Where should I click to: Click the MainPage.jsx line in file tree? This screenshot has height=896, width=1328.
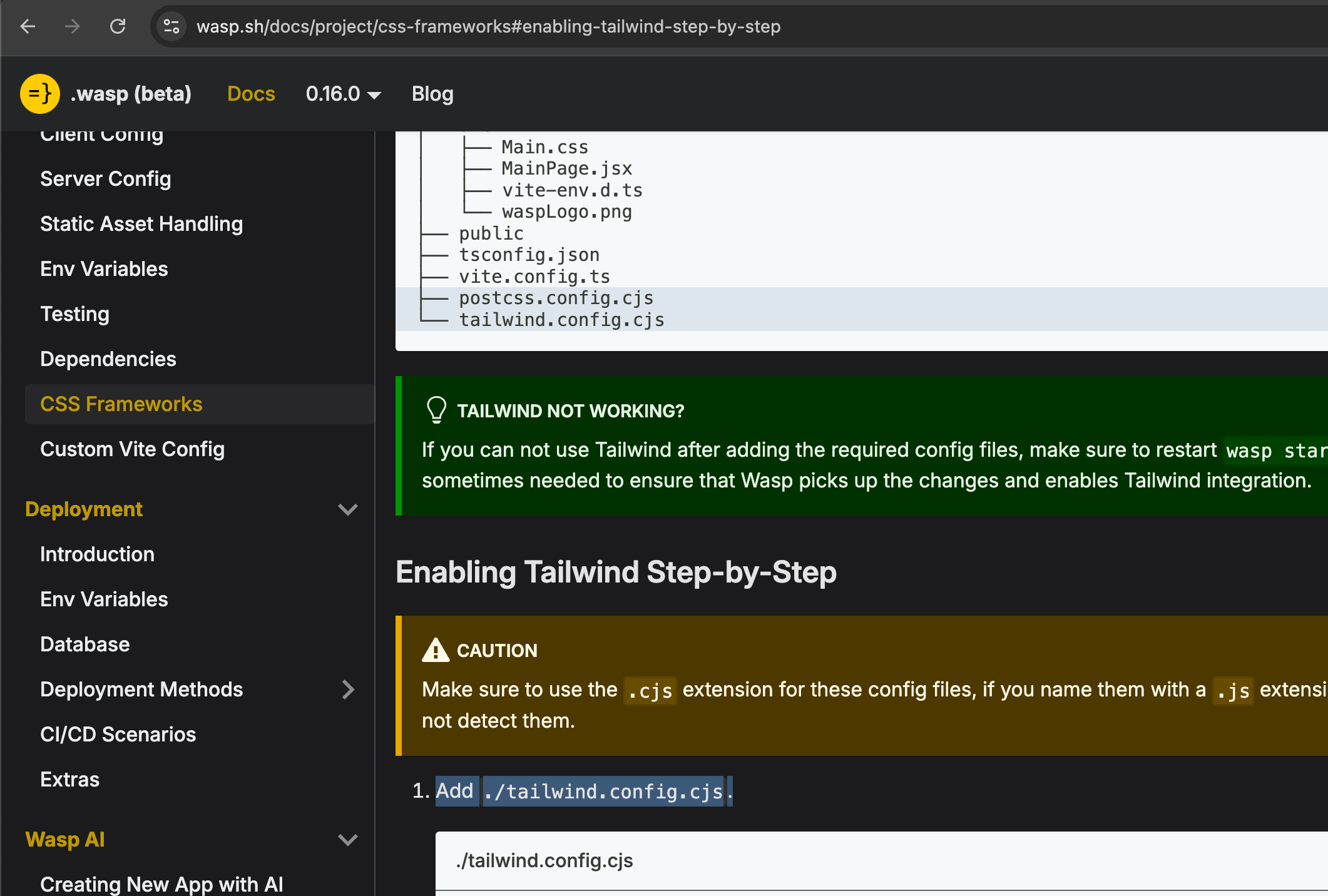coord(567,169)
